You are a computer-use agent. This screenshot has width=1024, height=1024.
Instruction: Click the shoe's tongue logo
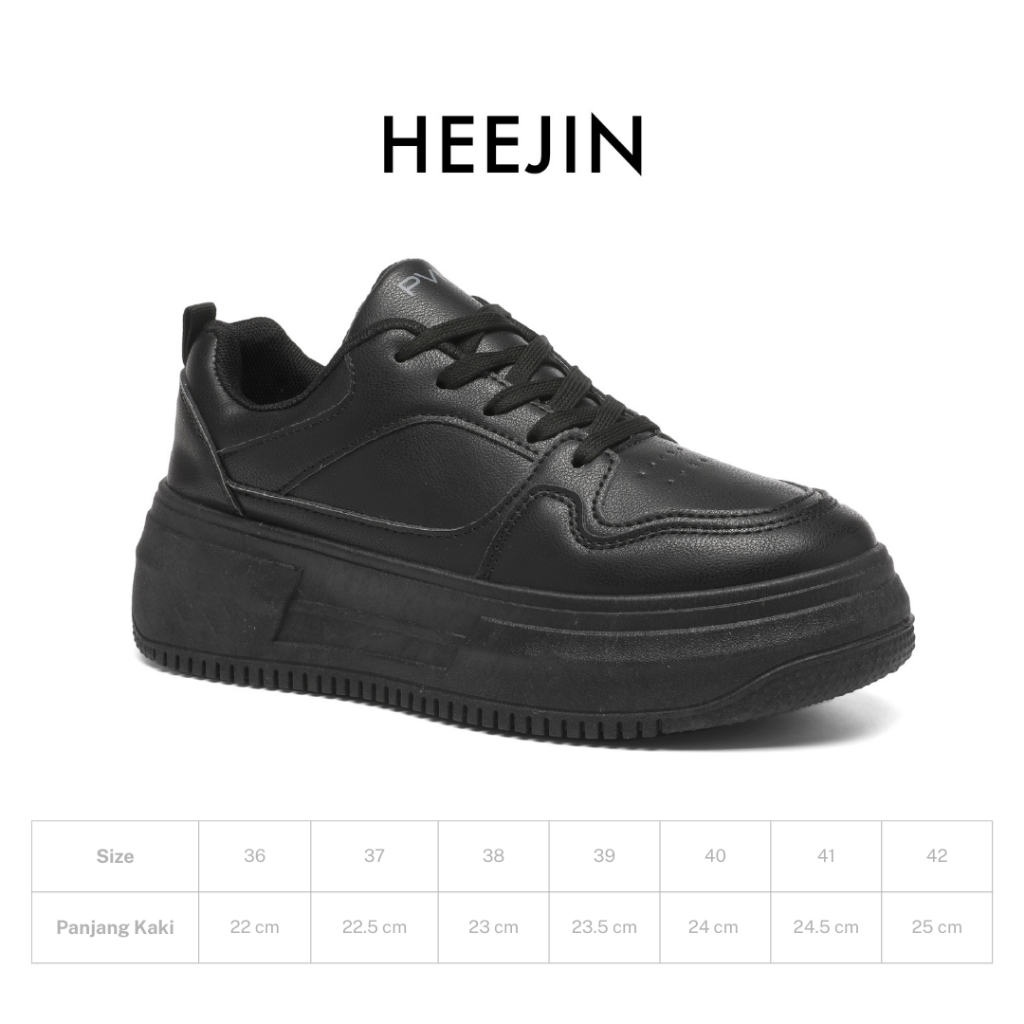click(417, 281)
